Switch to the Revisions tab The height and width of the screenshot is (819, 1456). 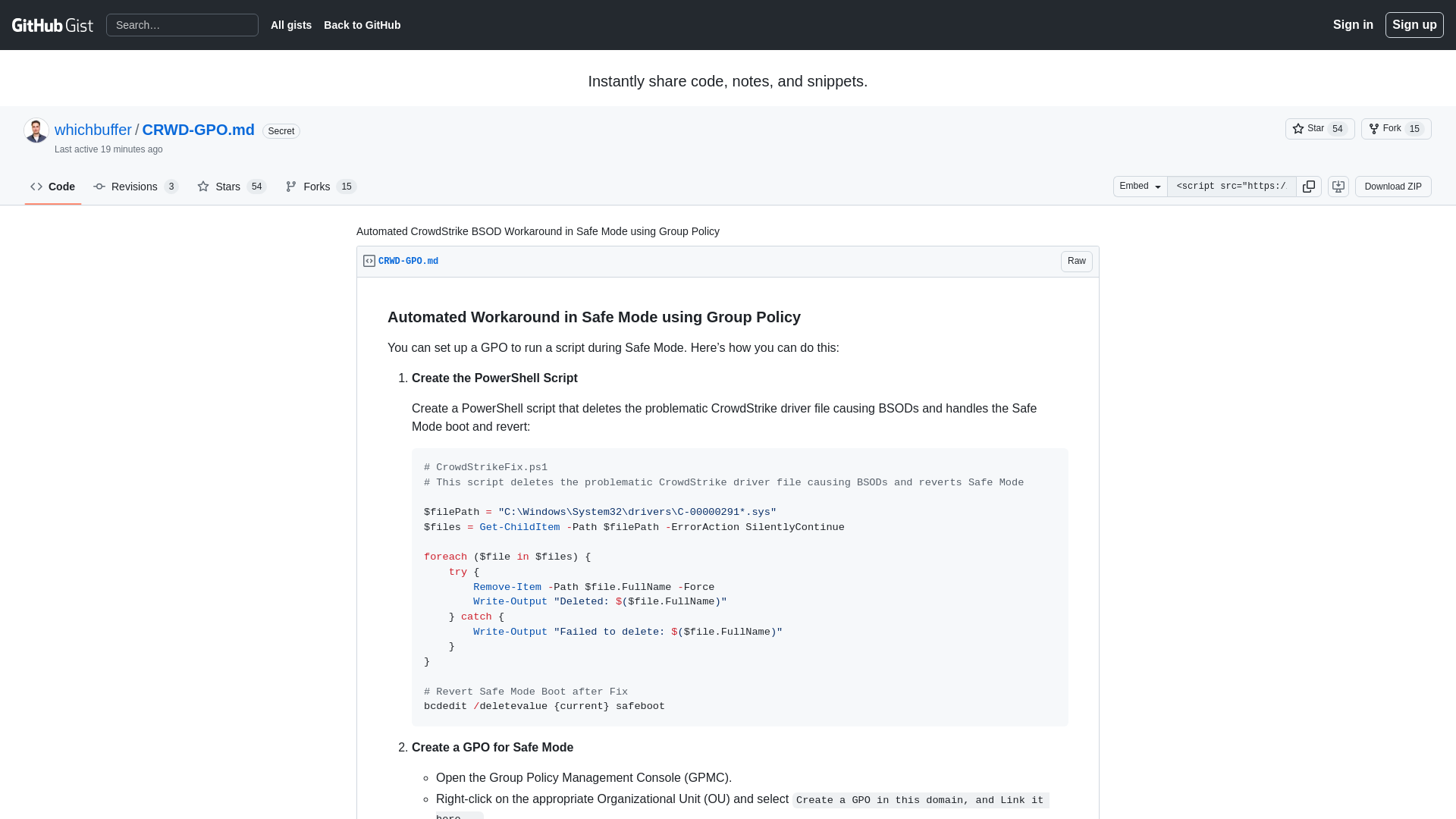(136, 187)
